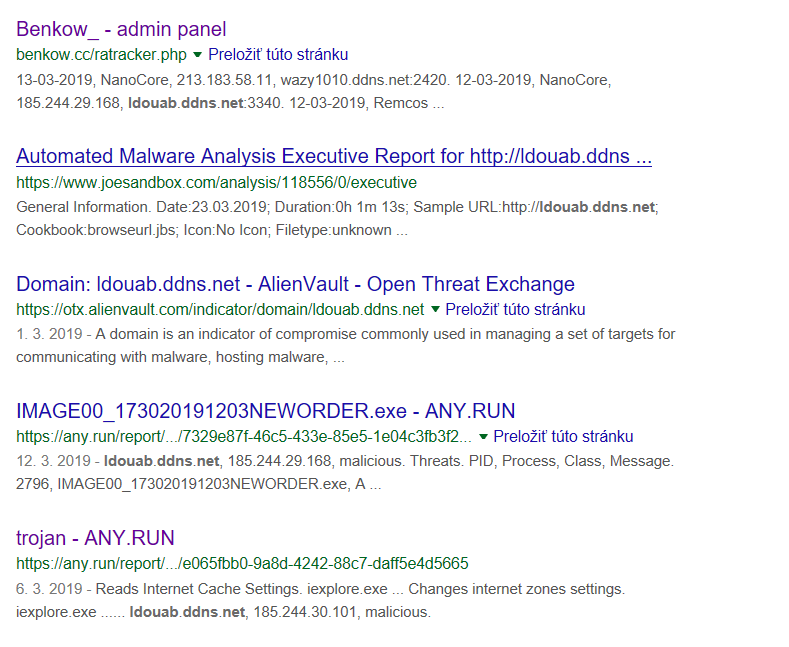Click any.run report URL ending daff5e4d5665

tap(242, 563)
